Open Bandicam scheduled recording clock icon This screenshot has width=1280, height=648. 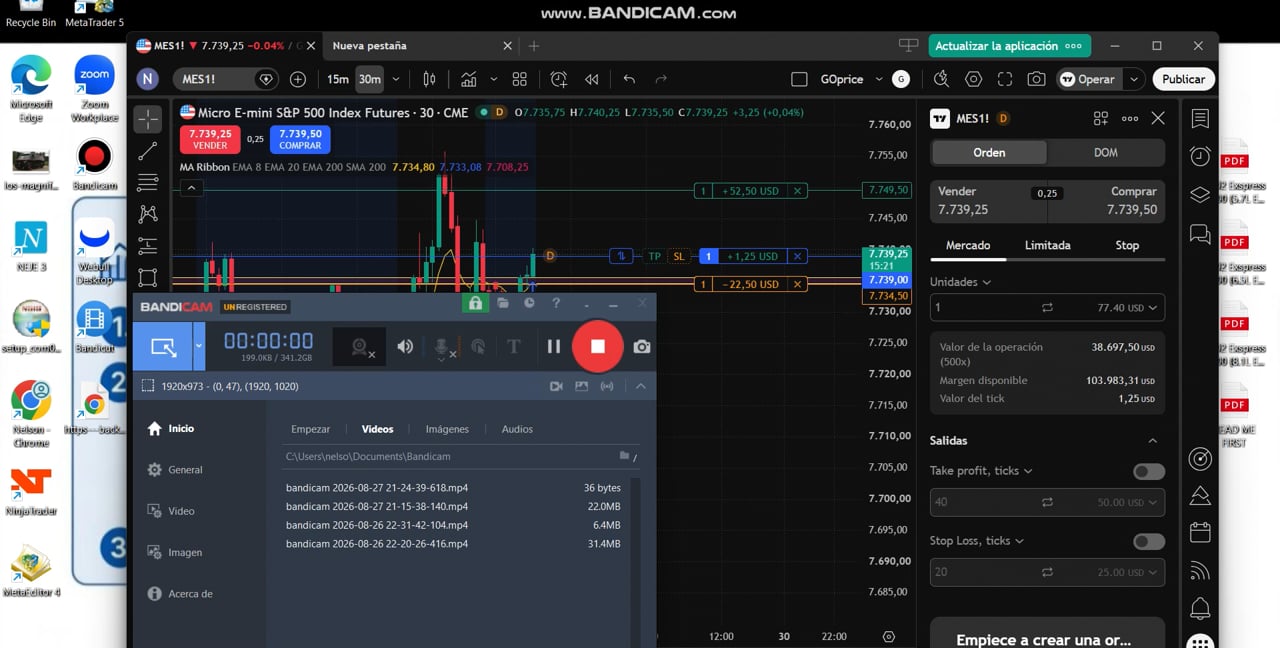click(x=529, y=303)
